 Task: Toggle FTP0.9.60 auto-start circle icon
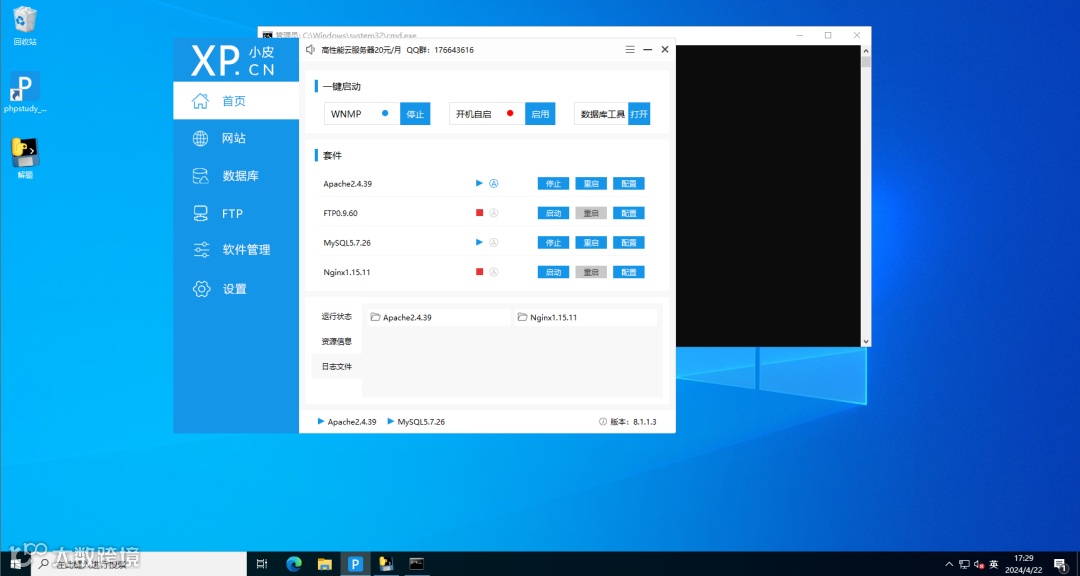[x=493, y=213]
